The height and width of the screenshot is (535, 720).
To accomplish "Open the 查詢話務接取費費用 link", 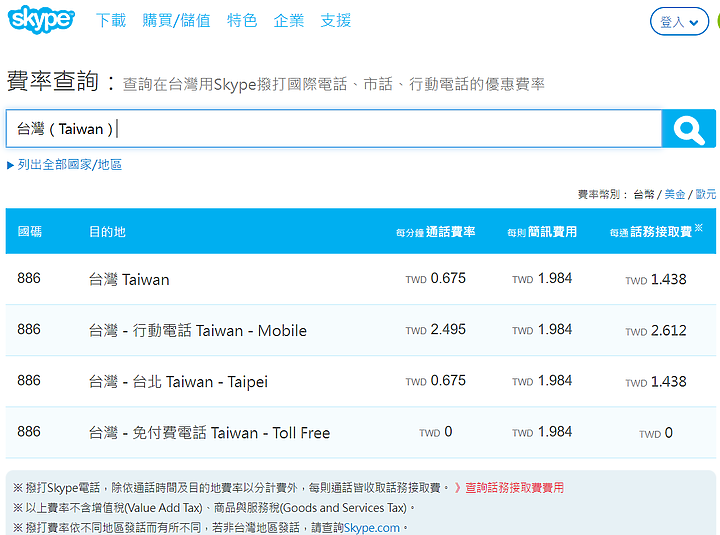I will click(x=514, y=488).
